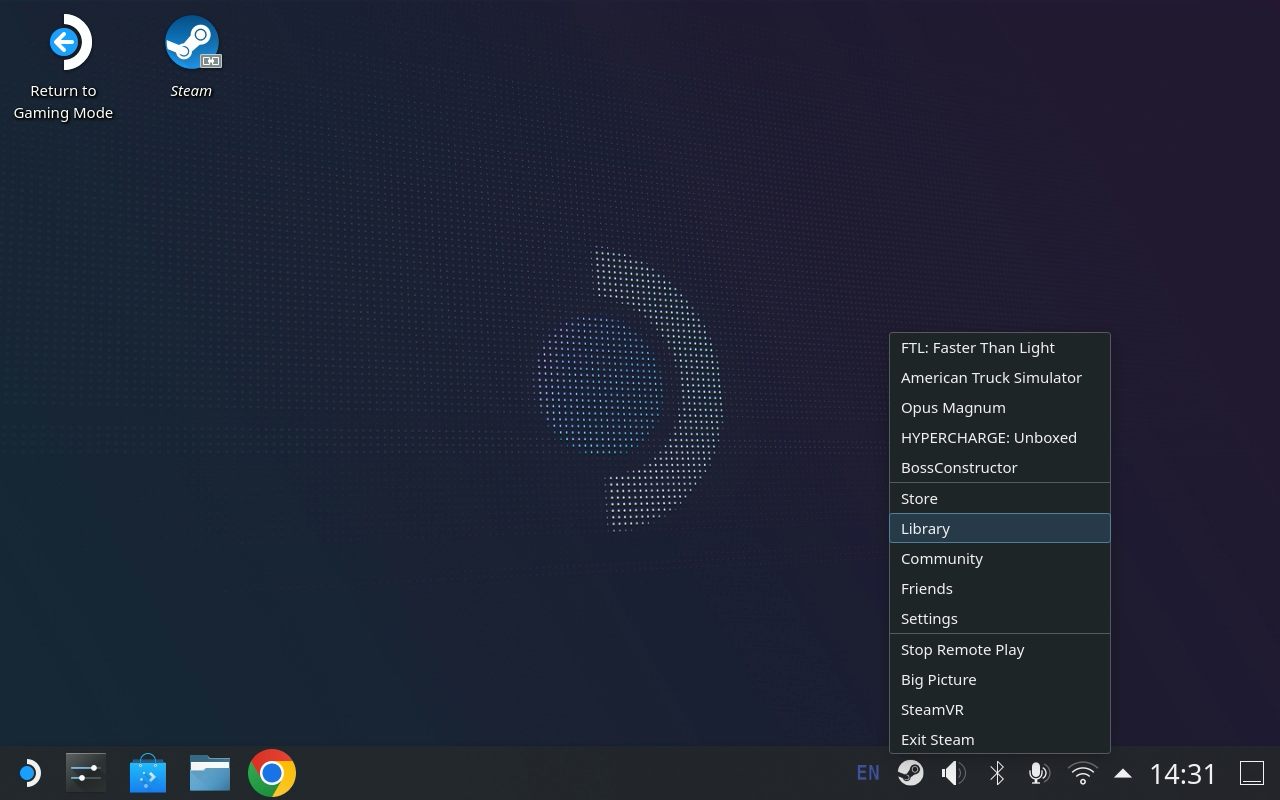Image resolution: width=1280 pixels, height=800 pixels.
Task: Open the application launcher in the taskbar
Action: tap(29, 773)
